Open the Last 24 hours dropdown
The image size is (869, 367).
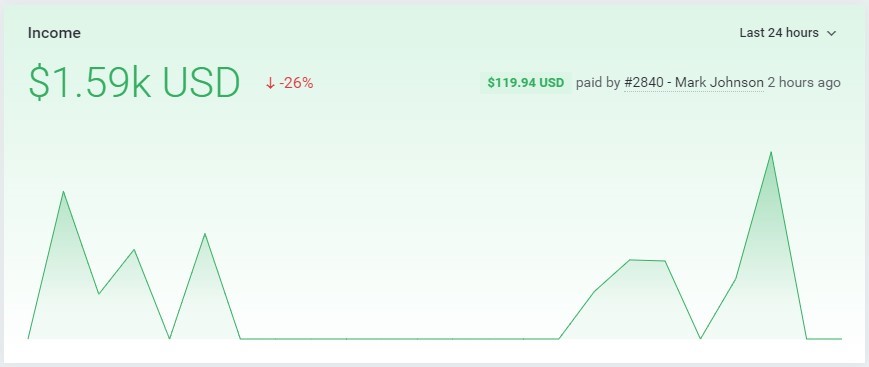[x=787, y=33]
